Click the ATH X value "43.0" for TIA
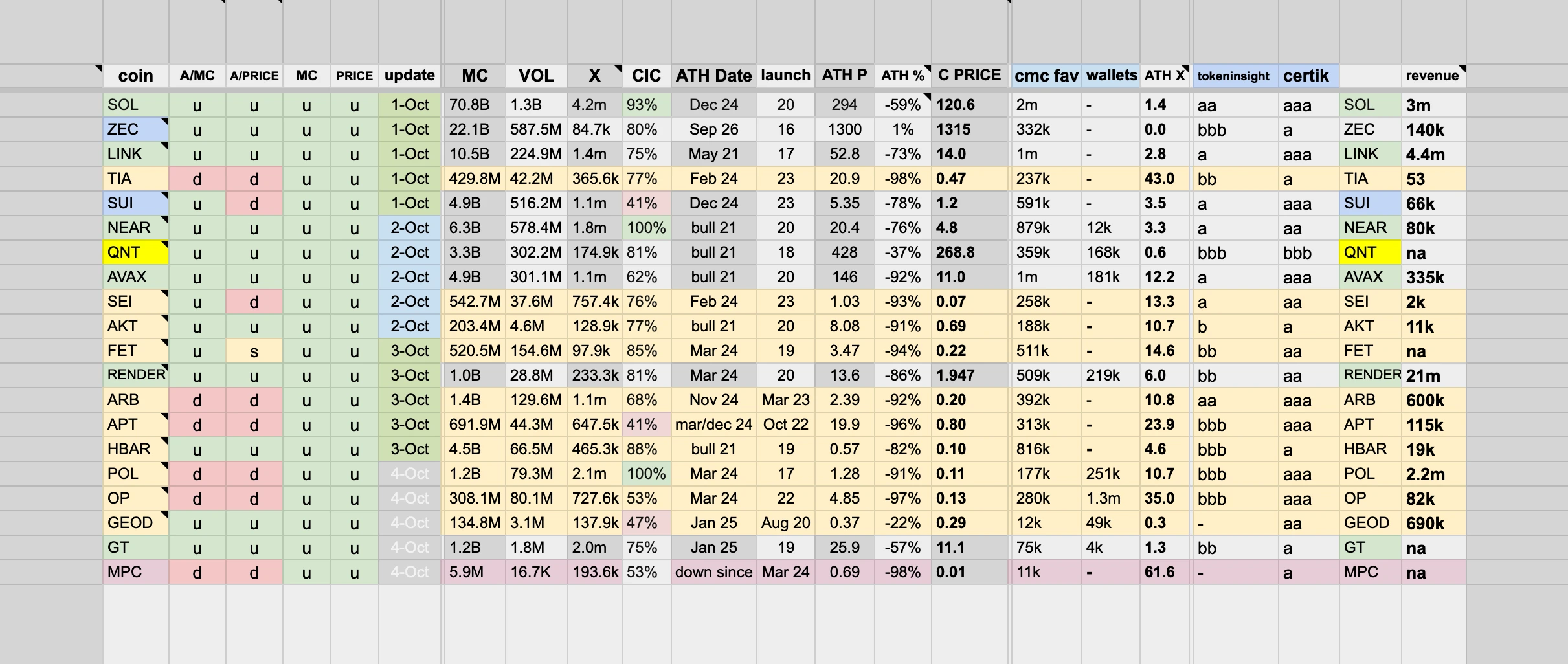The image size is (1568, 664). [1165, 179]
